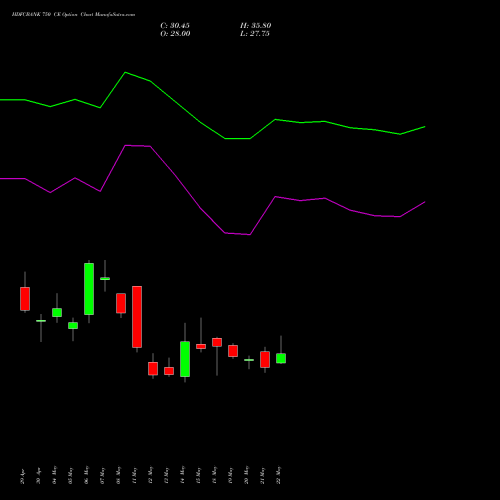Click the 29 Apr date label
Viewport: 500px width, 500px height.
tap(22, 476)
